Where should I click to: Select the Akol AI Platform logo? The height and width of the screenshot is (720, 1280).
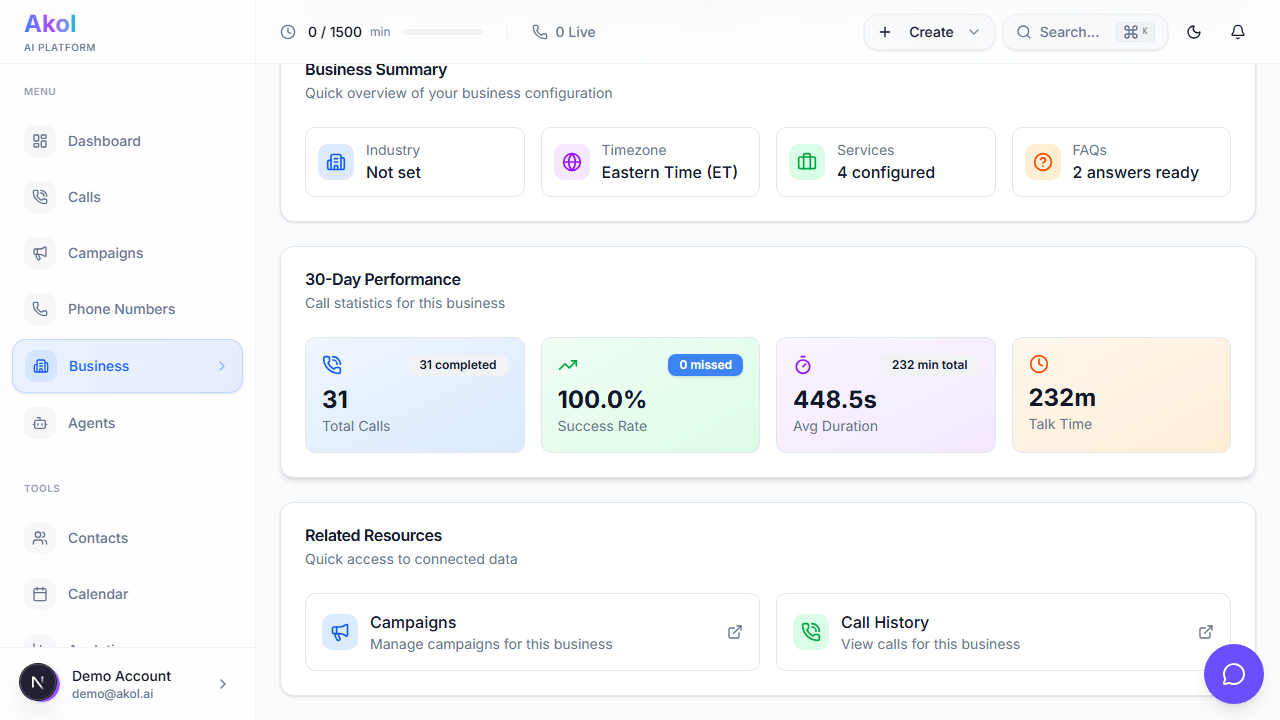click(x=58, y=31)
